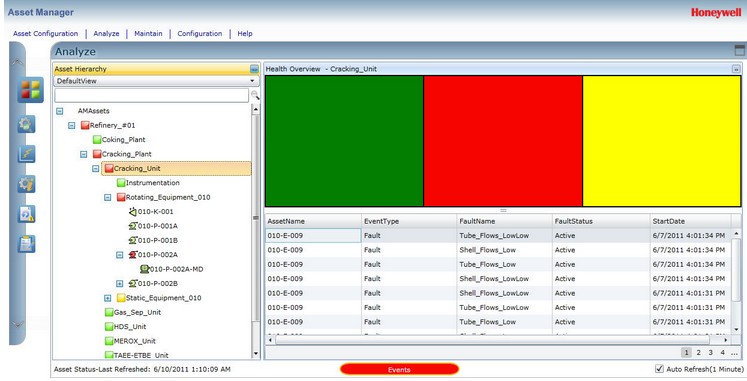Select the 010-K-001 compressor asset

(x=151, y=211)
